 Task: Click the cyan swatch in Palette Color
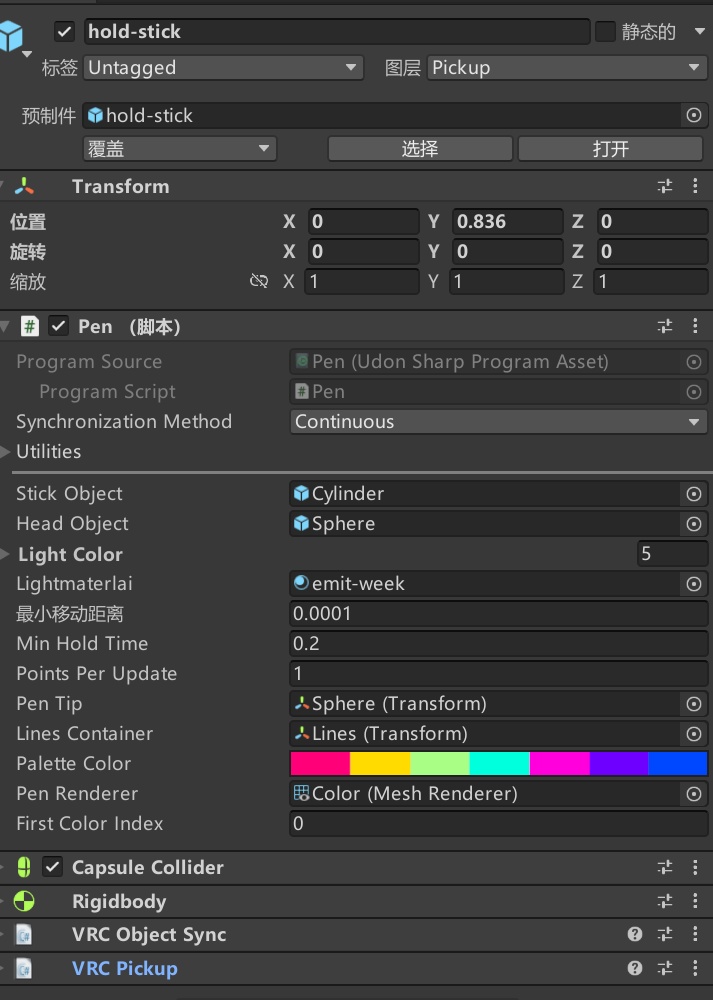click(x=499, y=764)
